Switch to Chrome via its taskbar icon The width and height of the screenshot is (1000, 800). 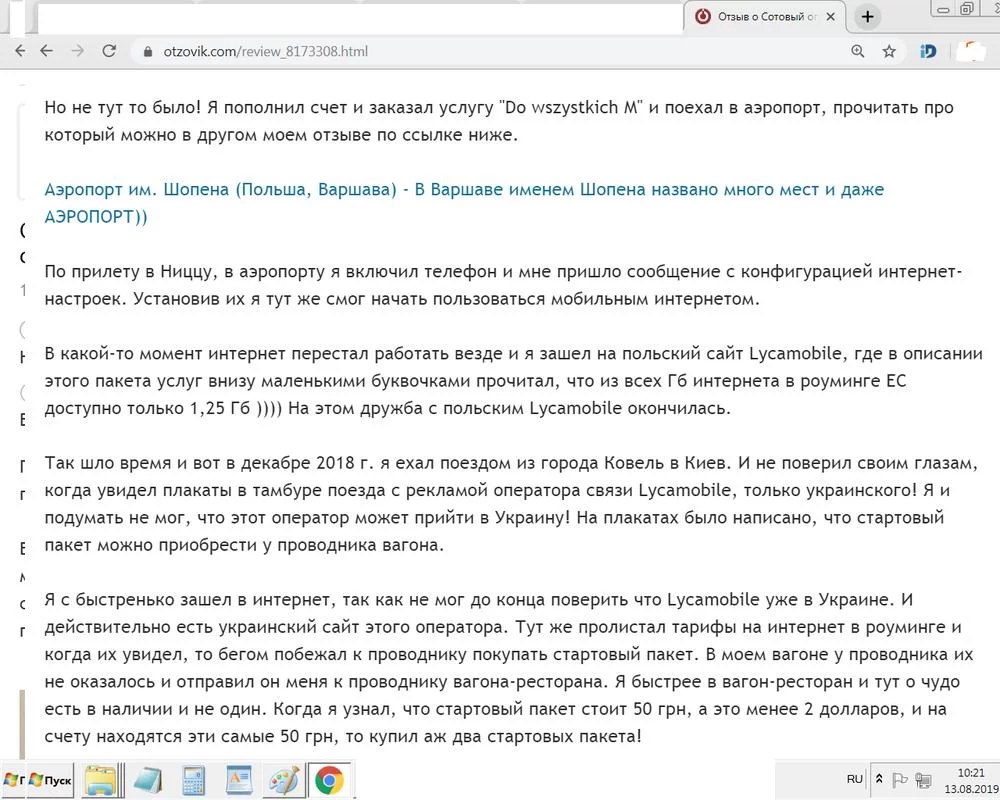329,780
